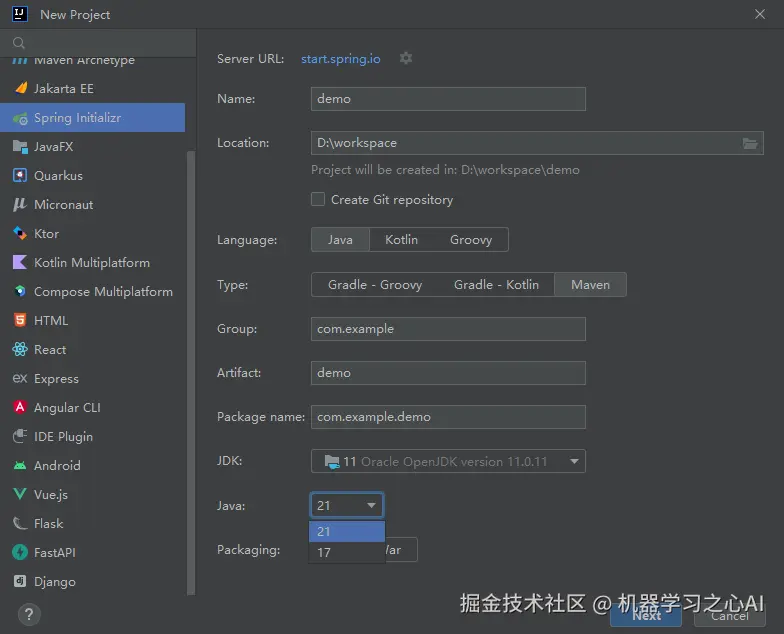Click the FastAPI icon

coord(20,552)
